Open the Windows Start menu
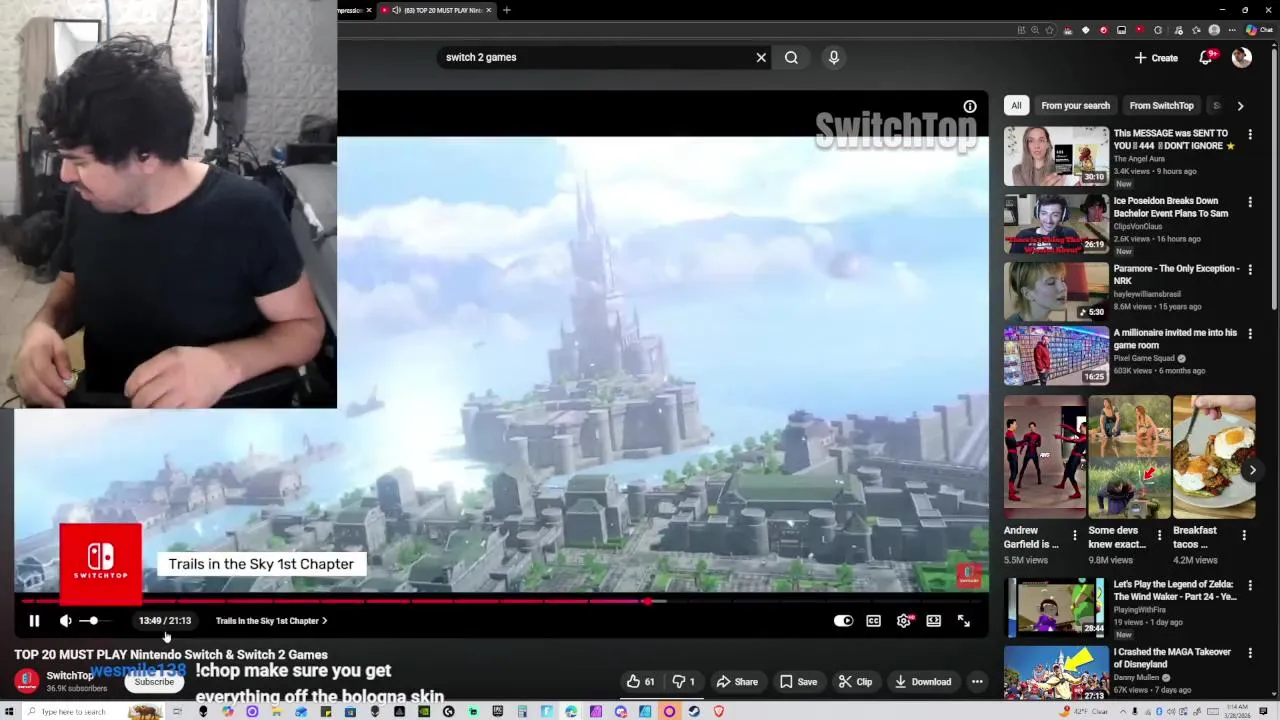The width and height of the screenshot is (1280, 720). click(8, 712)
